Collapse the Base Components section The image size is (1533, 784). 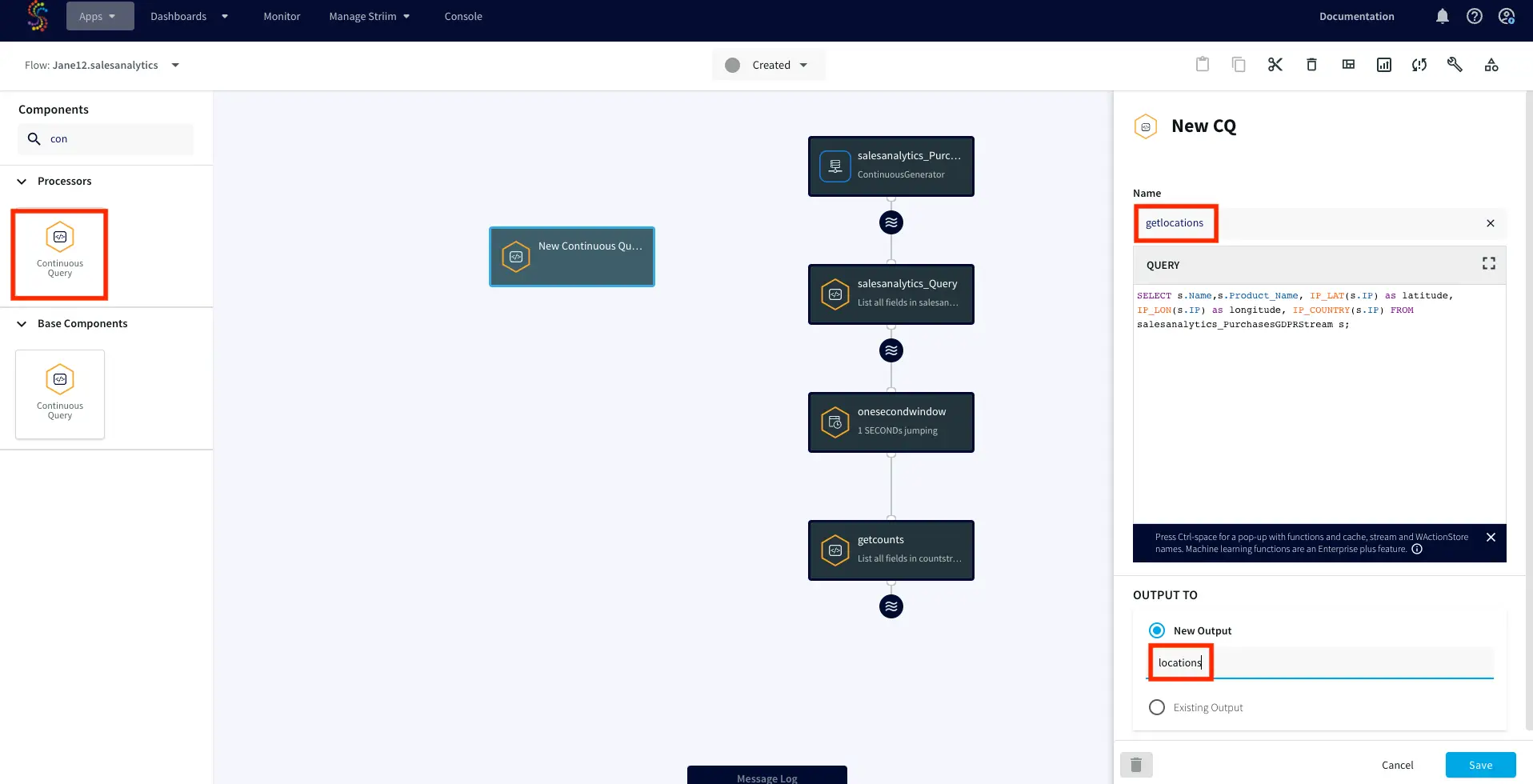coord(22,324)
